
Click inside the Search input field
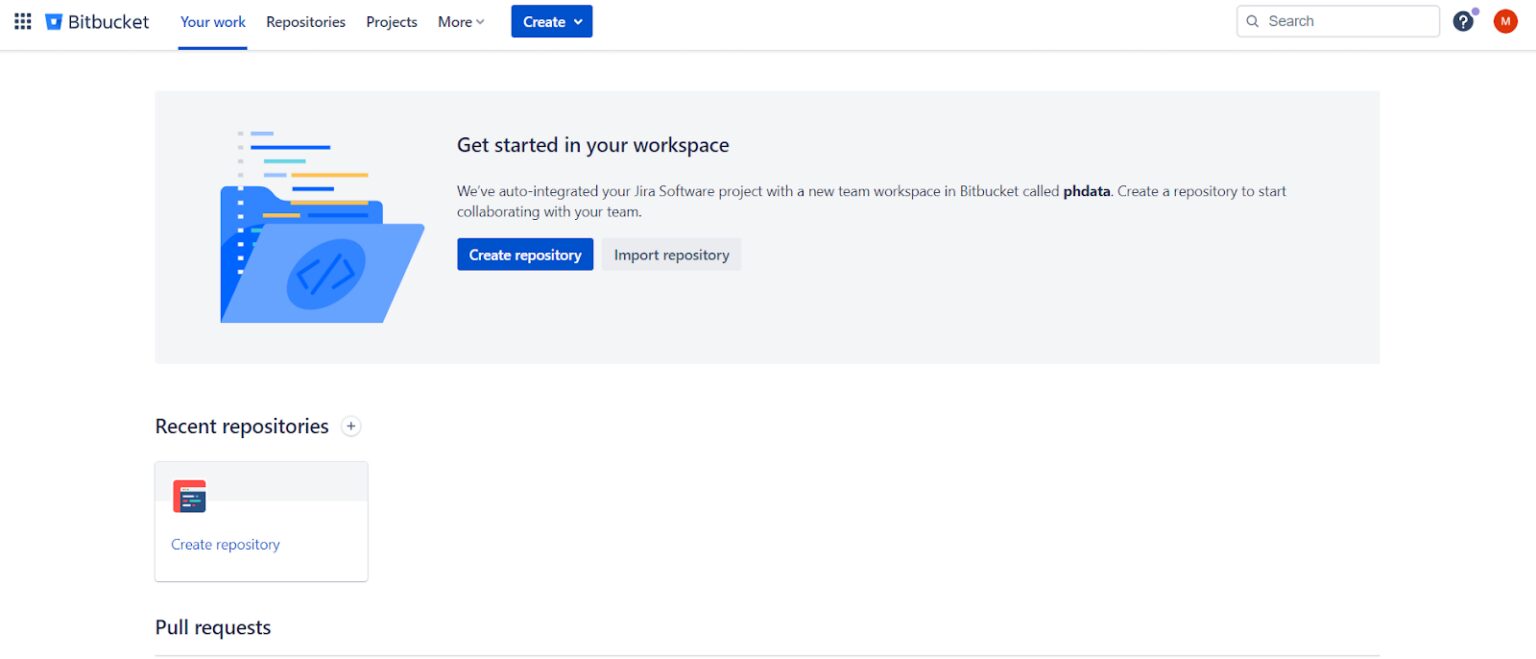pyautogui.click(x=1337, y=20)
